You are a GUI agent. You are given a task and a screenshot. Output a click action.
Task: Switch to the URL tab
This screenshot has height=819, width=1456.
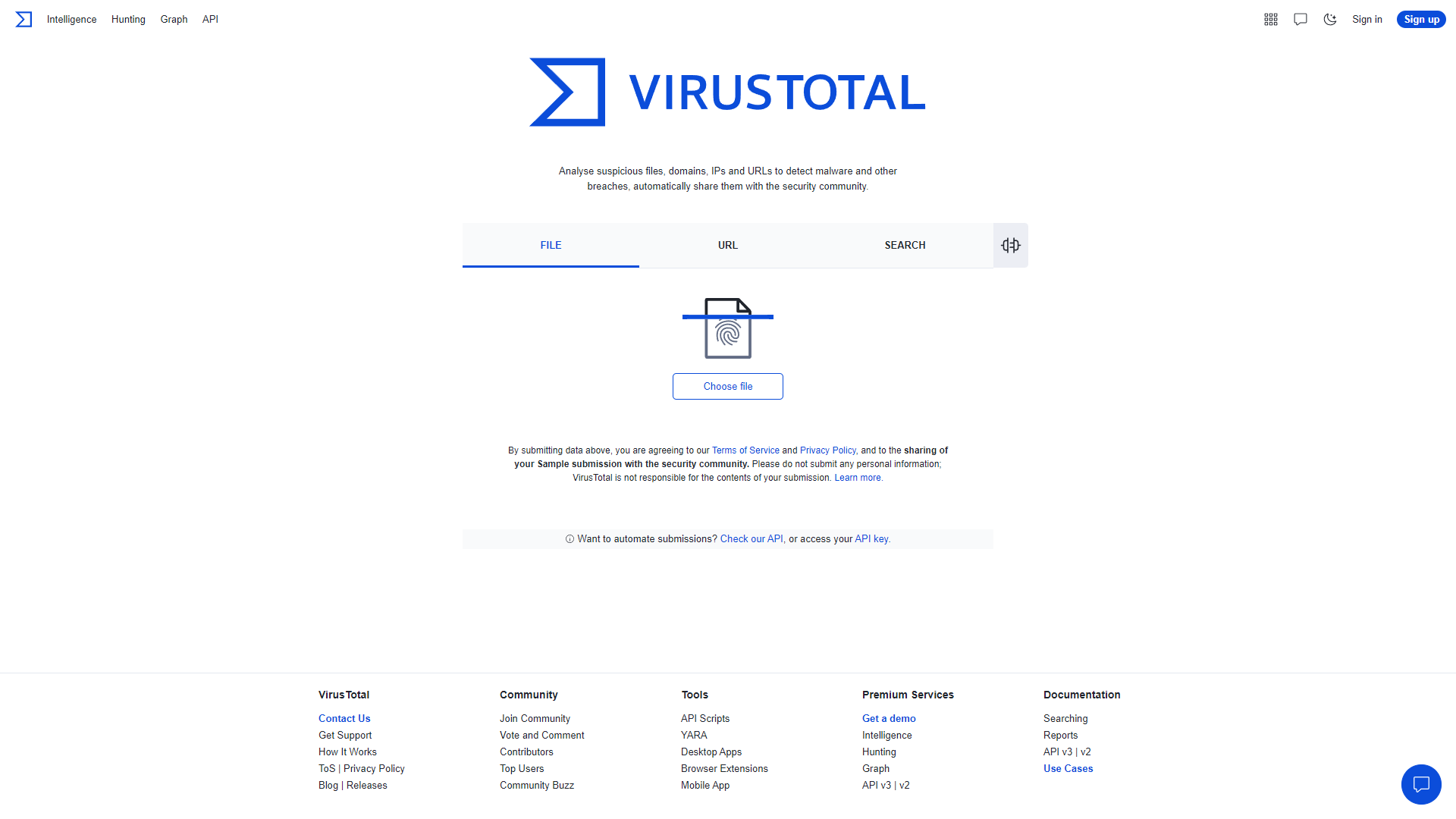(x=728, y=245)
